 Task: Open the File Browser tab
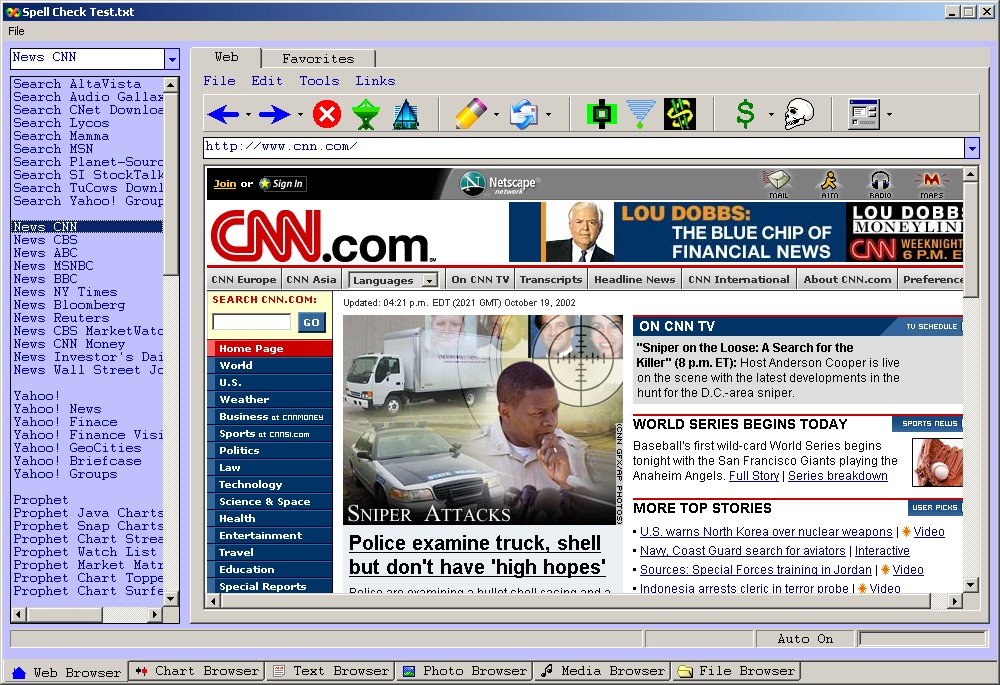(x=737, y=671)
